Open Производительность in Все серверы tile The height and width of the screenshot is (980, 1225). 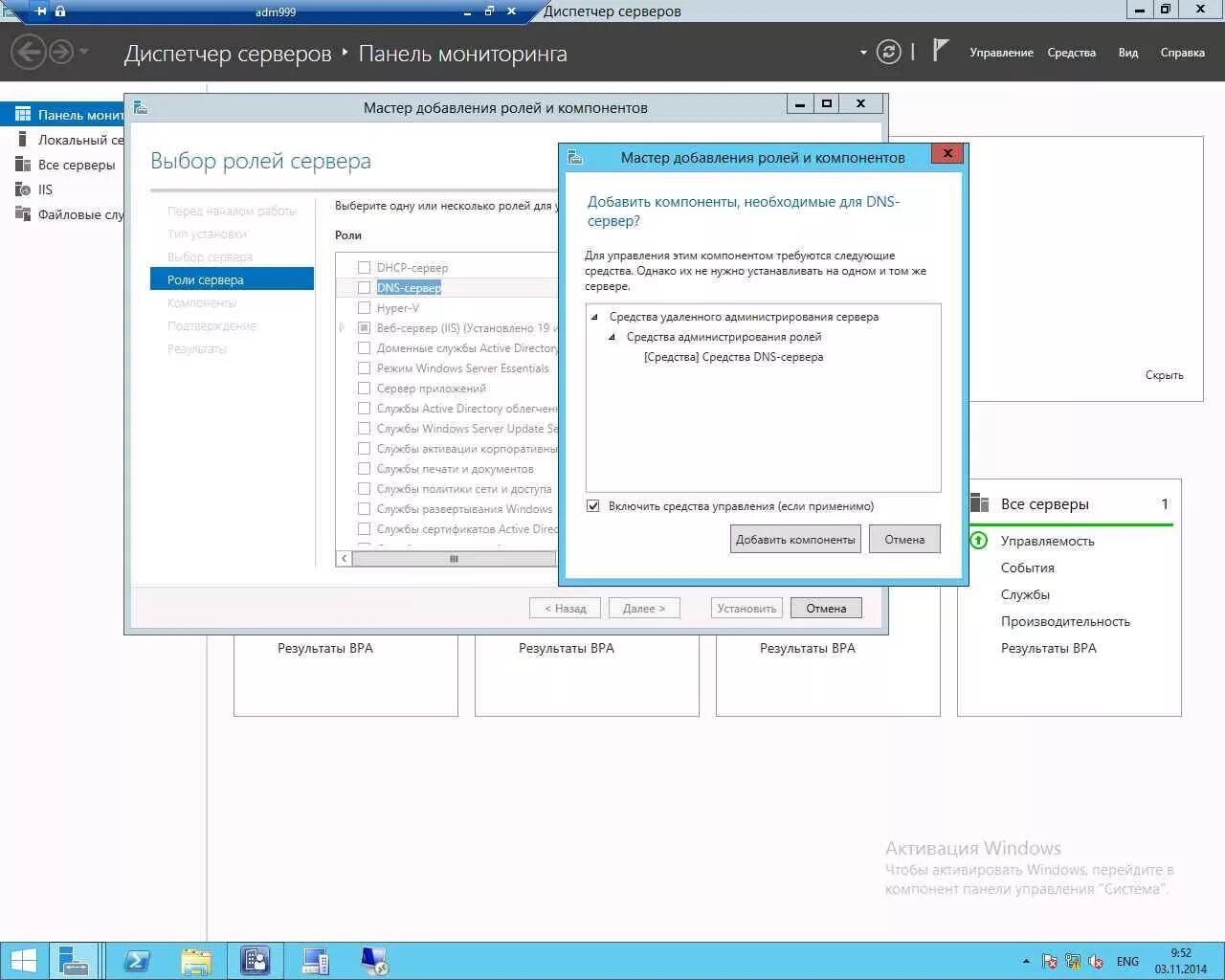tap(1065, 621)
